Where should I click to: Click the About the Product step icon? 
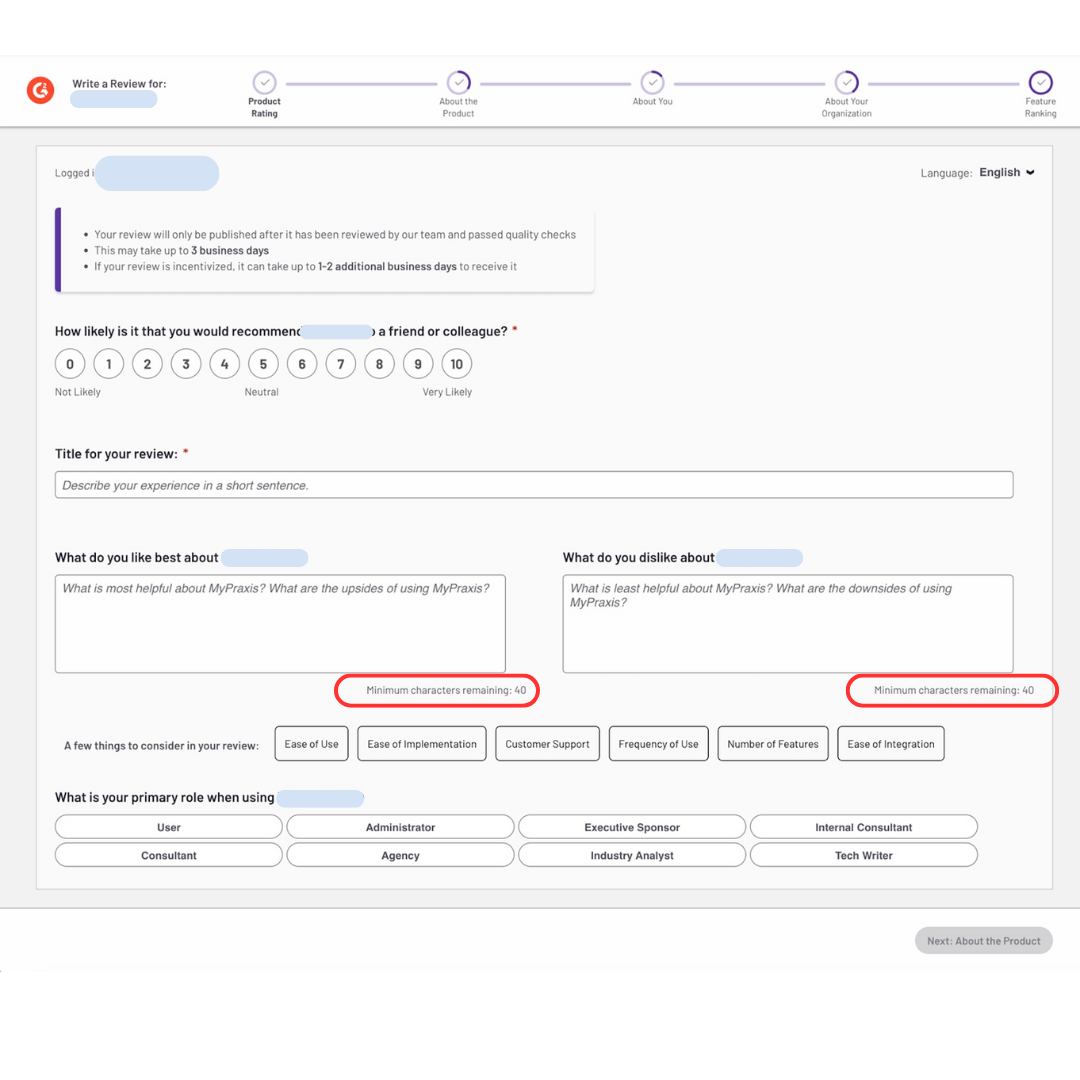click(x=458, y=82)
